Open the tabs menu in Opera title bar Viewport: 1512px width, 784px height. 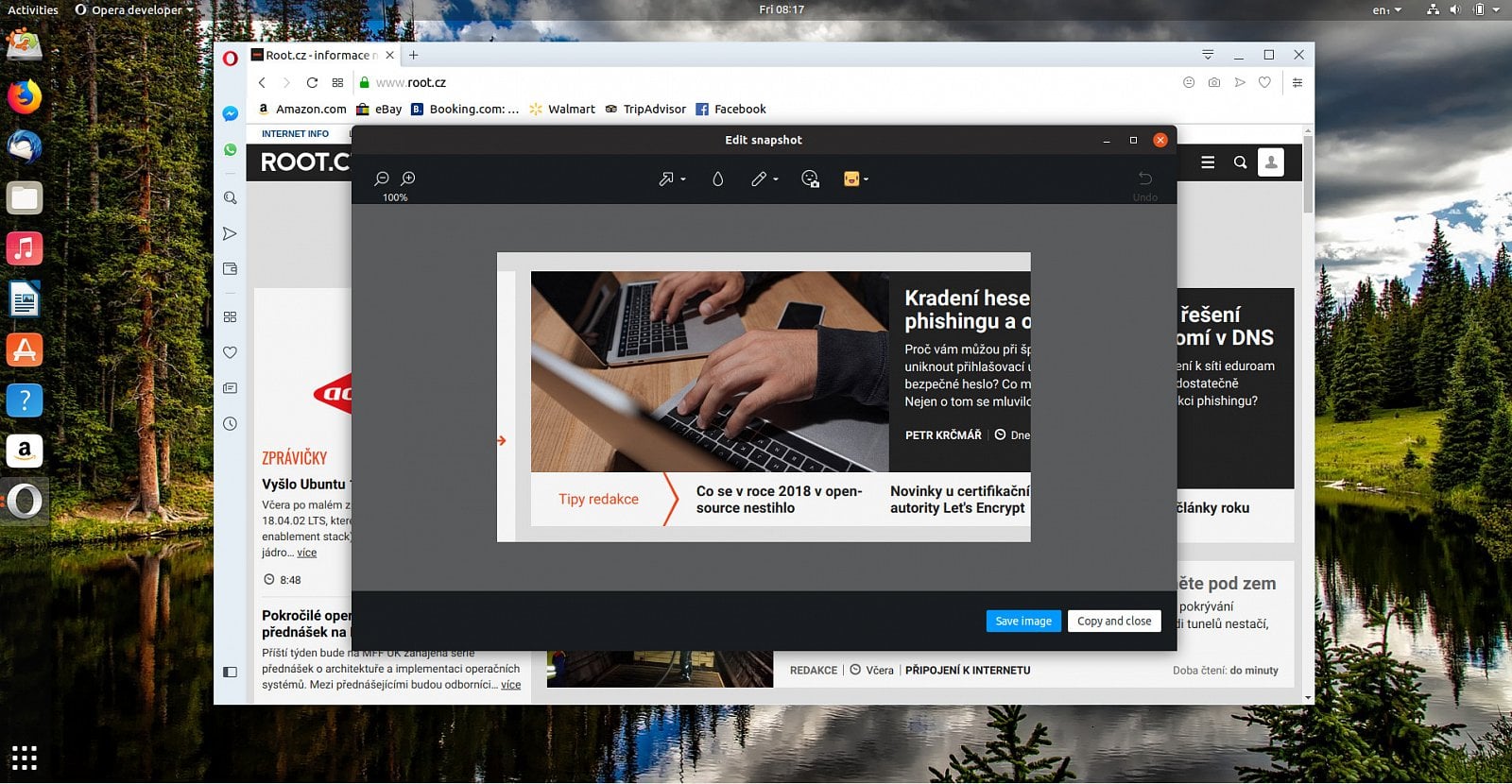tap(1208, 55)
